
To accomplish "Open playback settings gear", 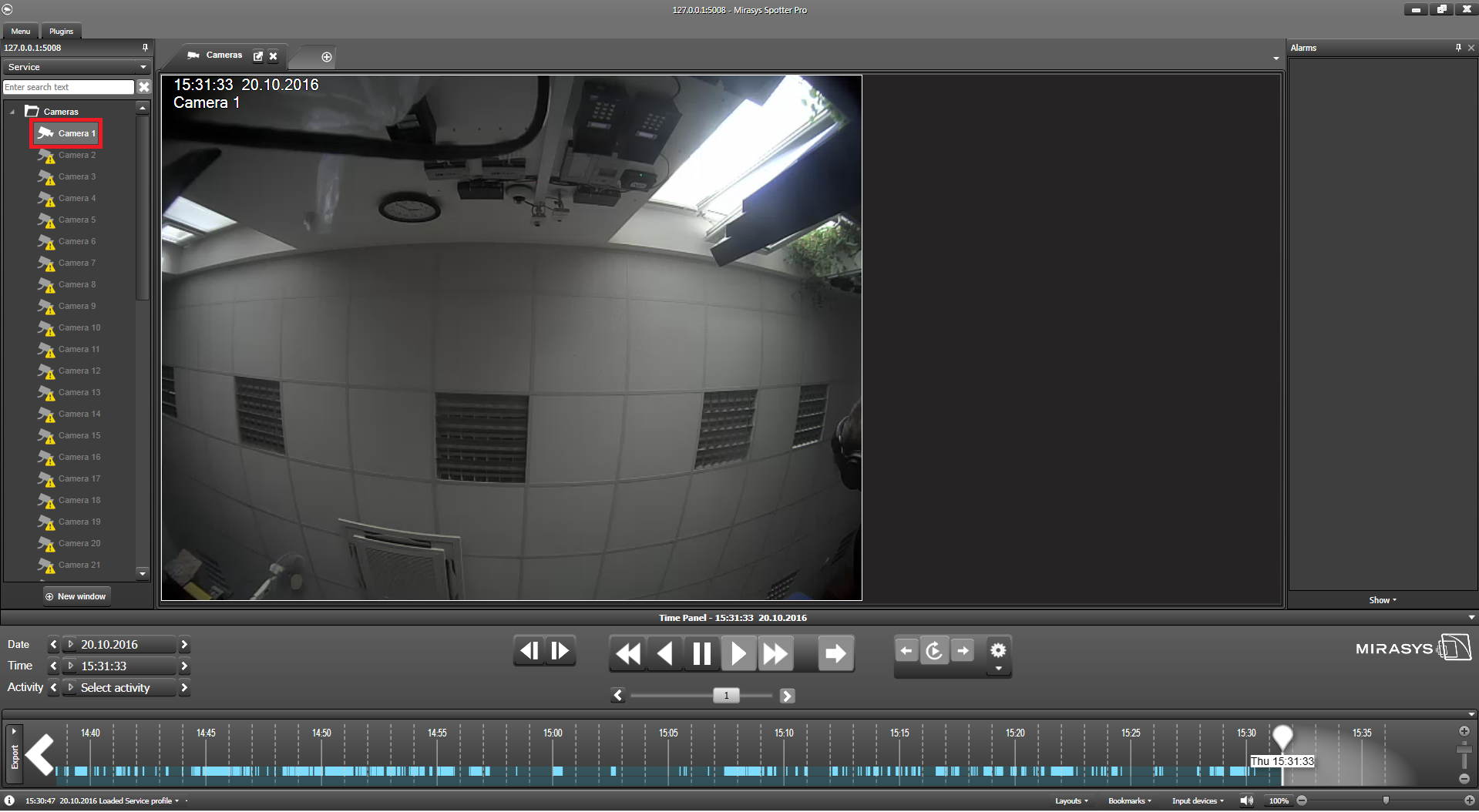I will 998,650.
